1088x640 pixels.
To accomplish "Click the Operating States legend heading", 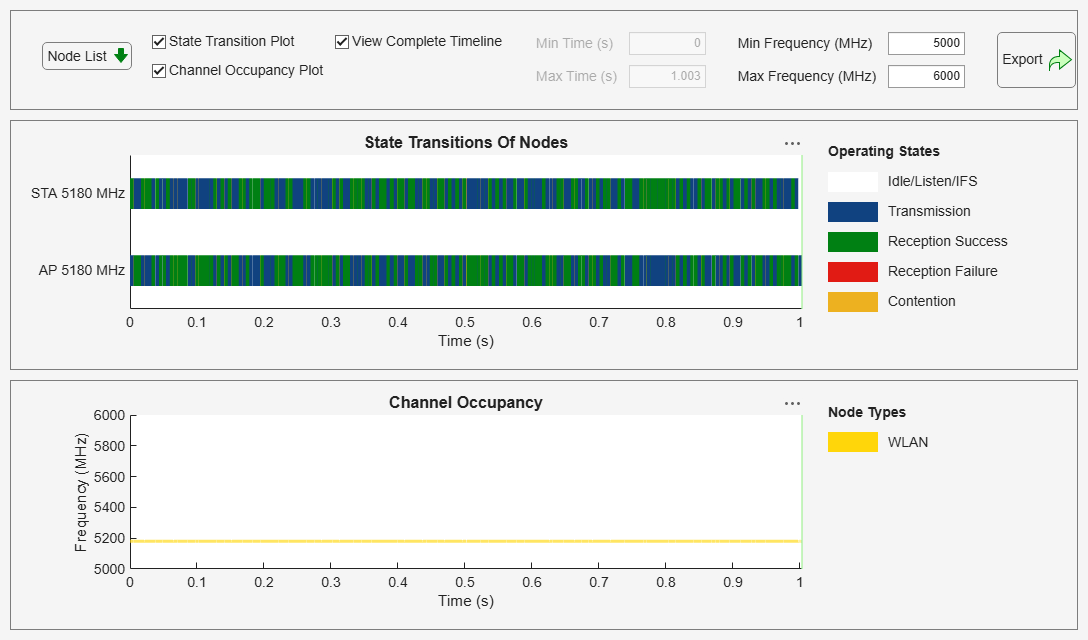I will (x=884, y=151).
